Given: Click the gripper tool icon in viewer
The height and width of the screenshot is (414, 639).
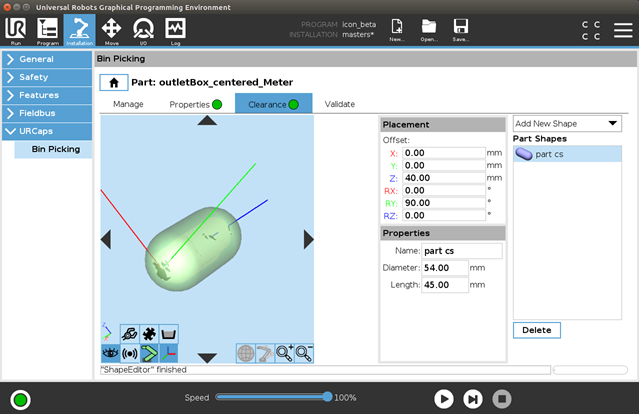Looking at the screenshot, I should (x=130, y=334).
